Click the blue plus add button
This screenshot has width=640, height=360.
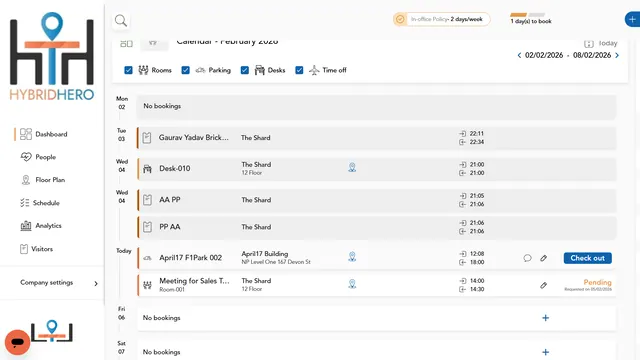(x=632, y=19)
